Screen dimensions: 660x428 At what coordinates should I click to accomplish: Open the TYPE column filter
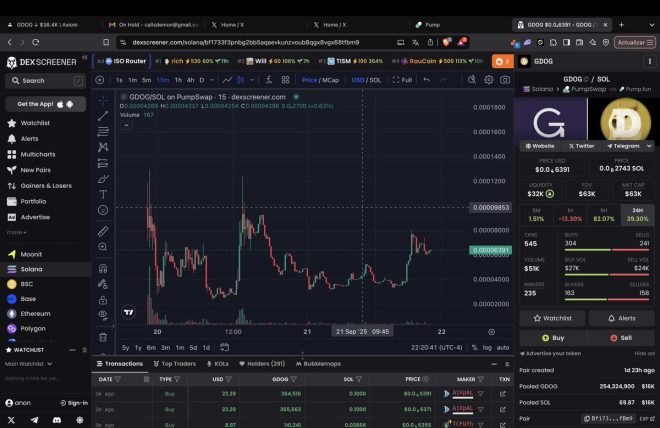(x=177, y=379)
